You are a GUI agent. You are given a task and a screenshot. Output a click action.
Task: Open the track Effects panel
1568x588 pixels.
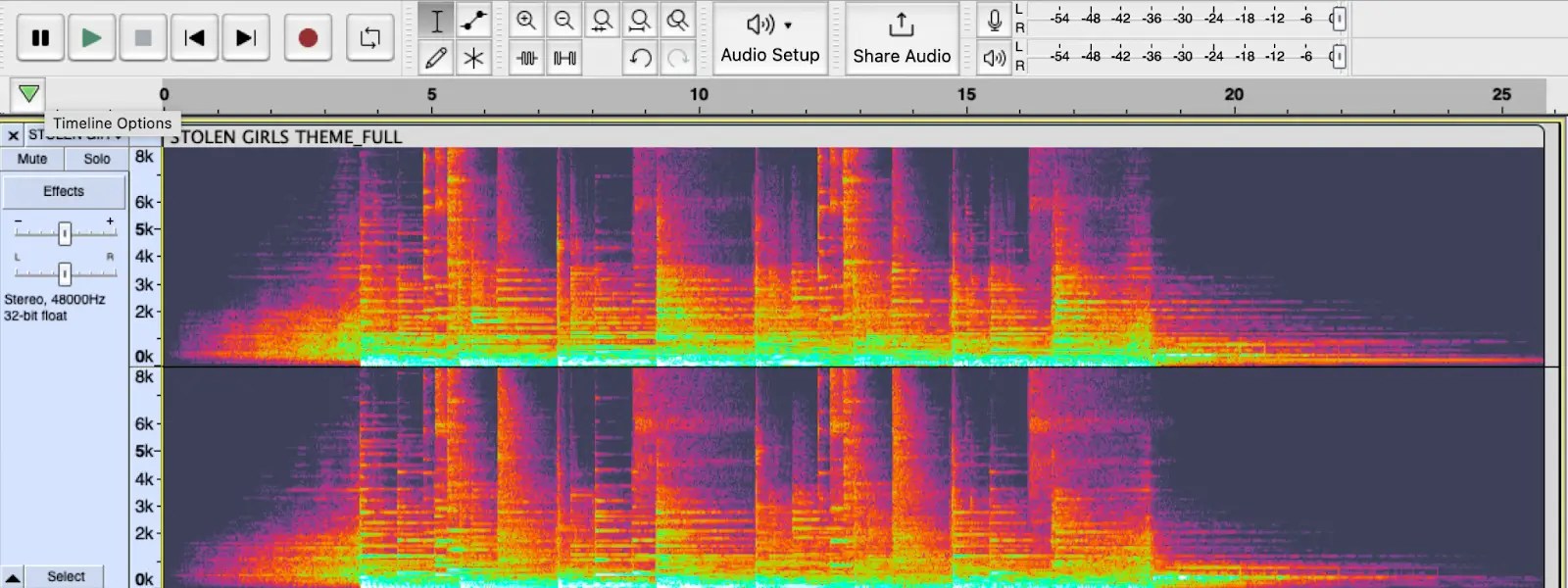coord(64,191)
